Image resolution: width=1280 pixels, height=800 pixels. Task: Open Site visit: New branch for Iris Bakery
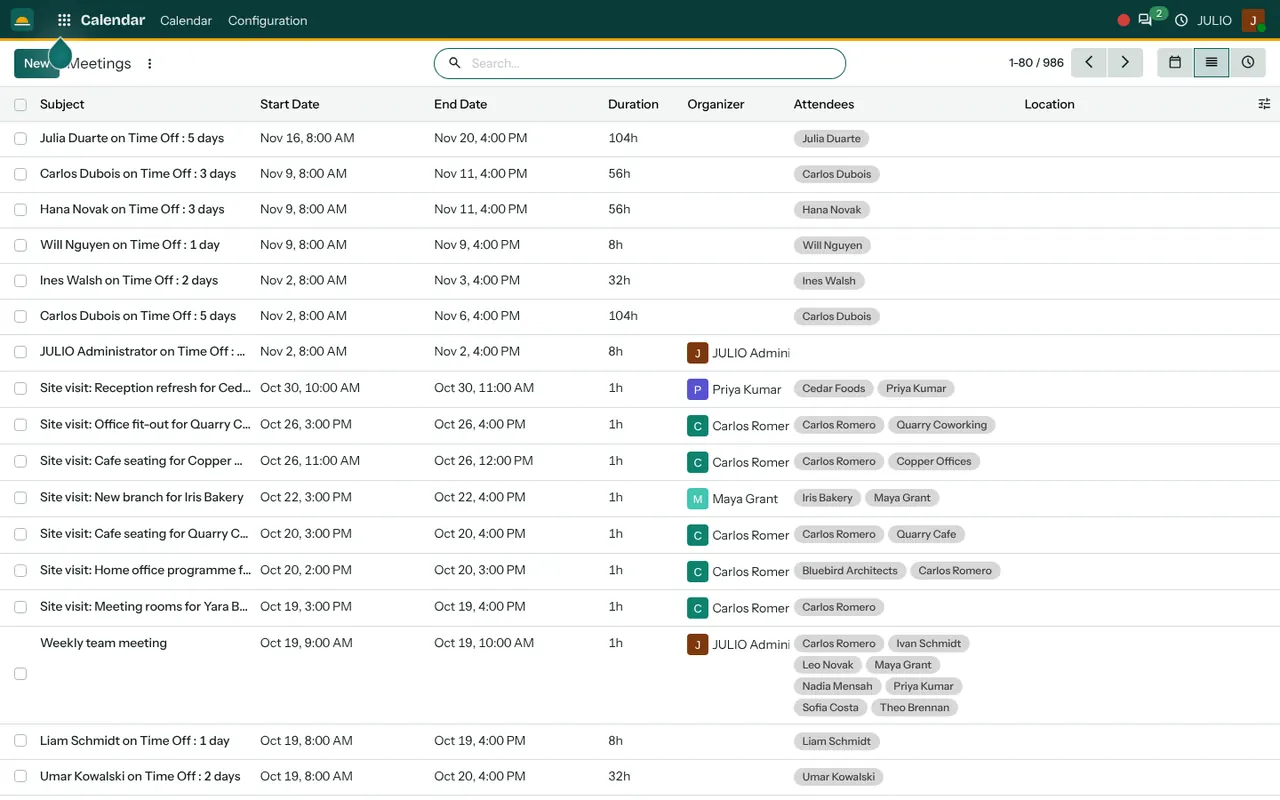(142, 497)
